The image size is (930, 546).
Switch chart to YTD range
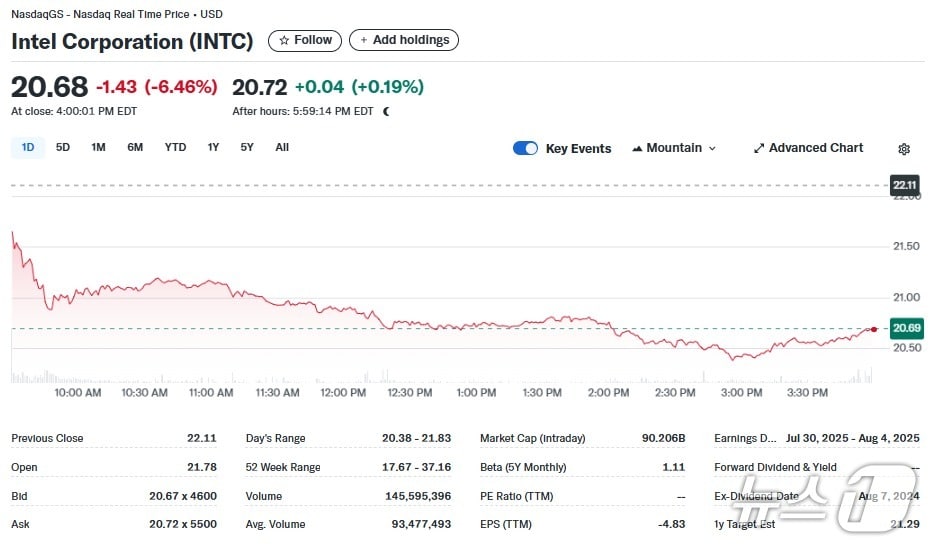pos(175,147)
